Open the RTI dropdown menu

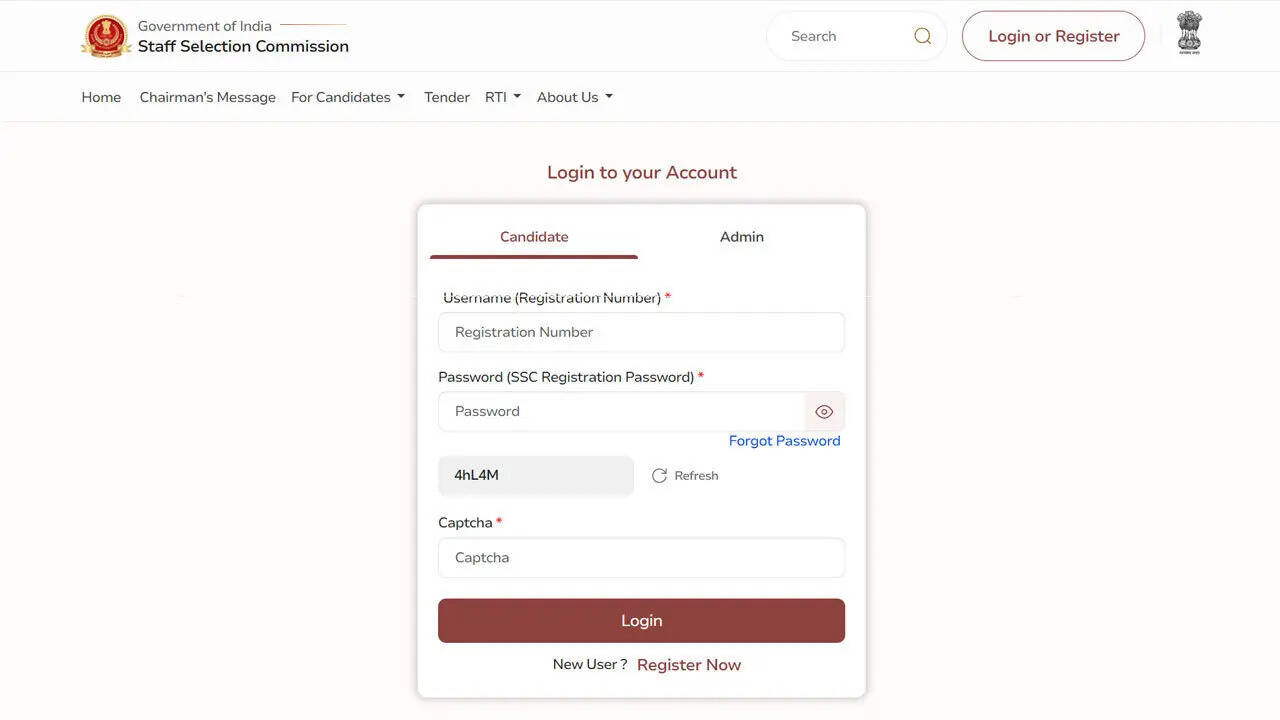click(502, 96)
